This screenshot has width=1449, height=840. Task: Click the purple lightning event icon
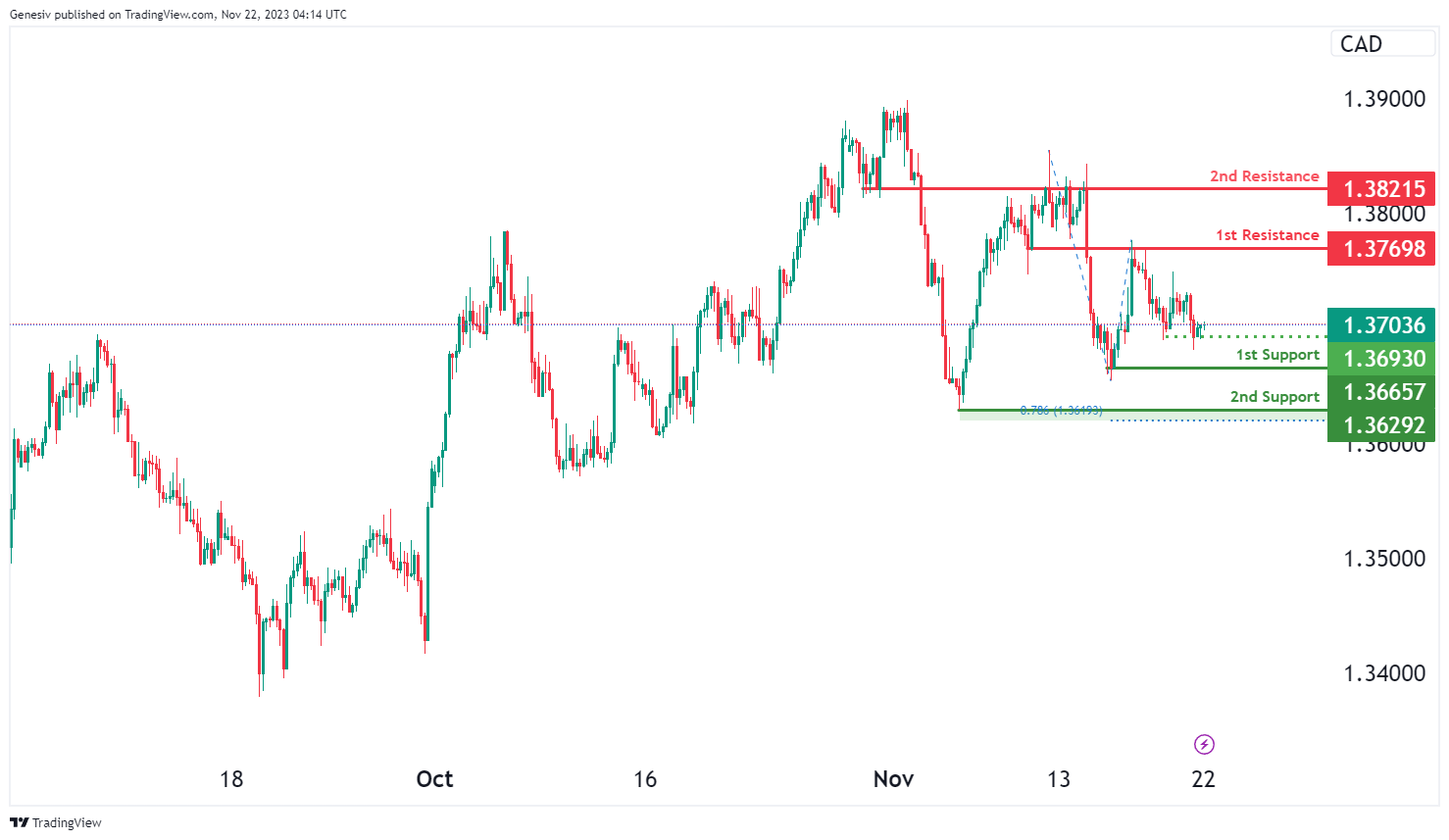pos(1204,745)
